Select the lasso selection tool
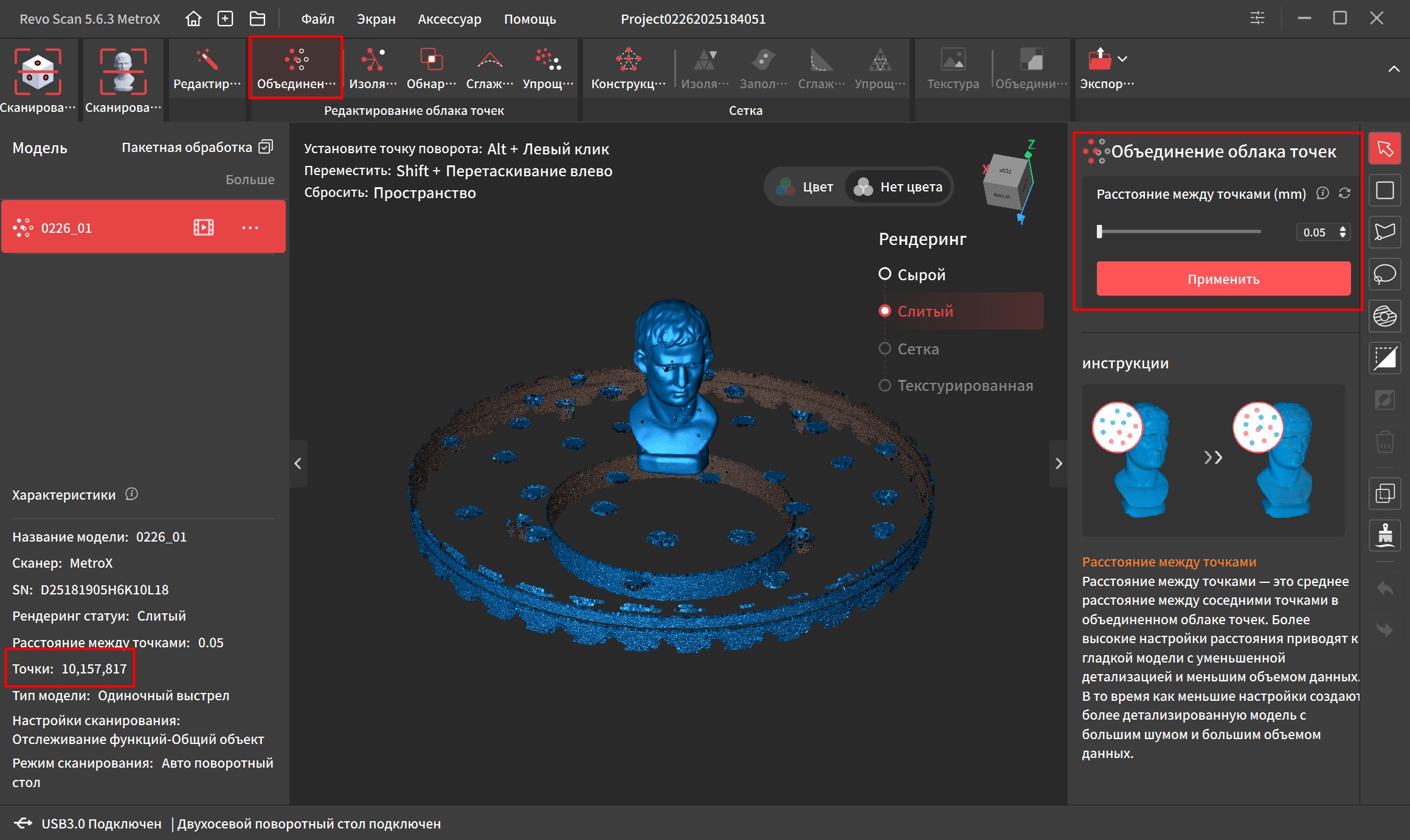Screen dimensions: 1410x840 tap(1384, 274)
